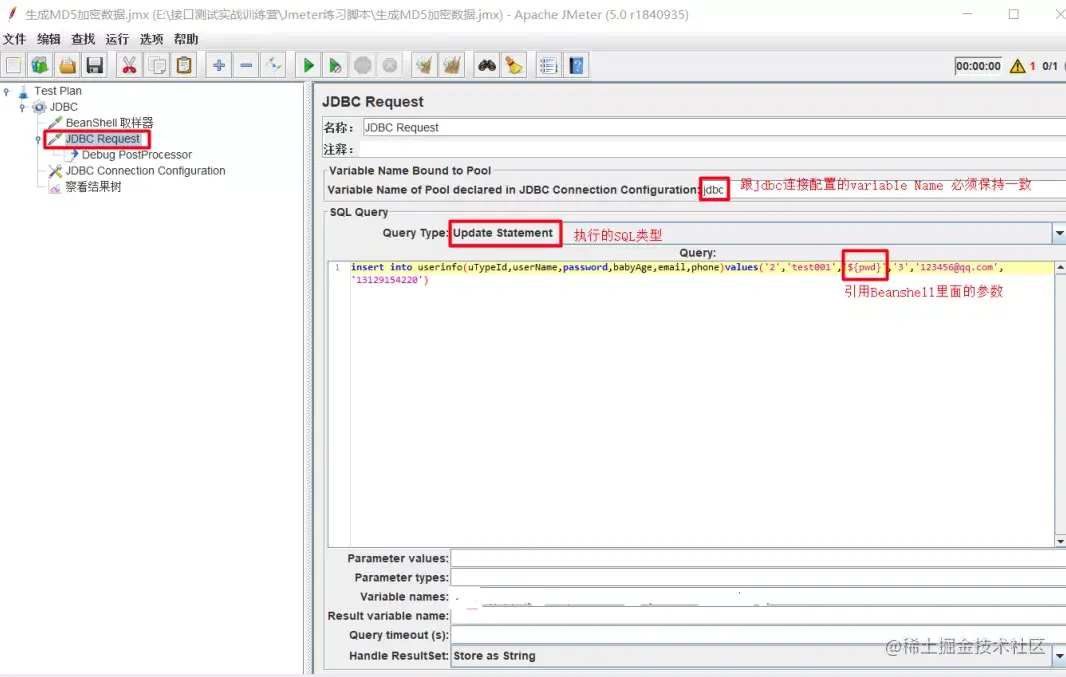Click the Query timeout (s) field
Image resolution: width=1066 pixels, height=677 pixels.
758,634
